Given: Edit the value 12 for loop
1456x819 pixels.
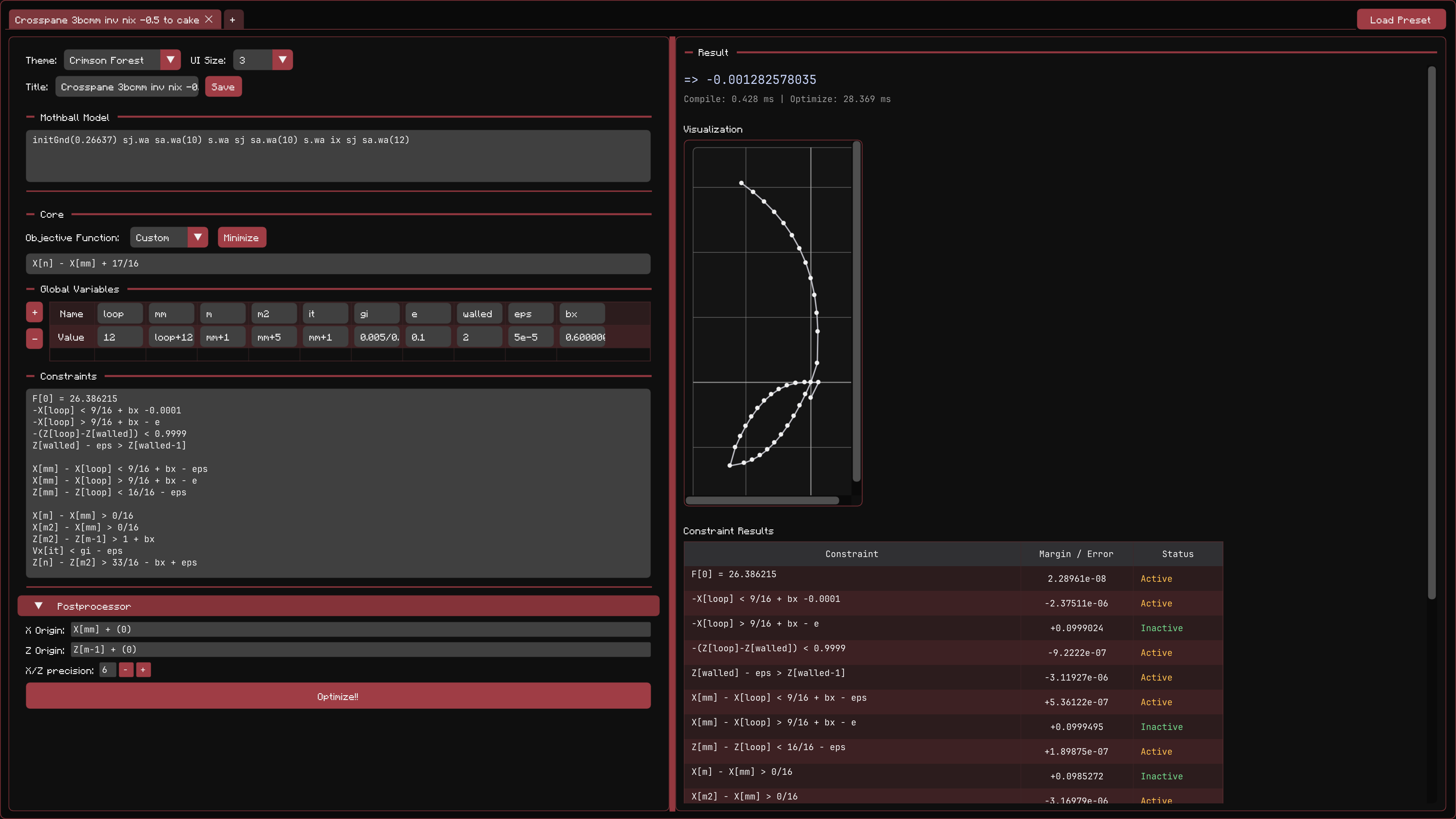Looking at the screenshot, I should click(x=120, y=337).
